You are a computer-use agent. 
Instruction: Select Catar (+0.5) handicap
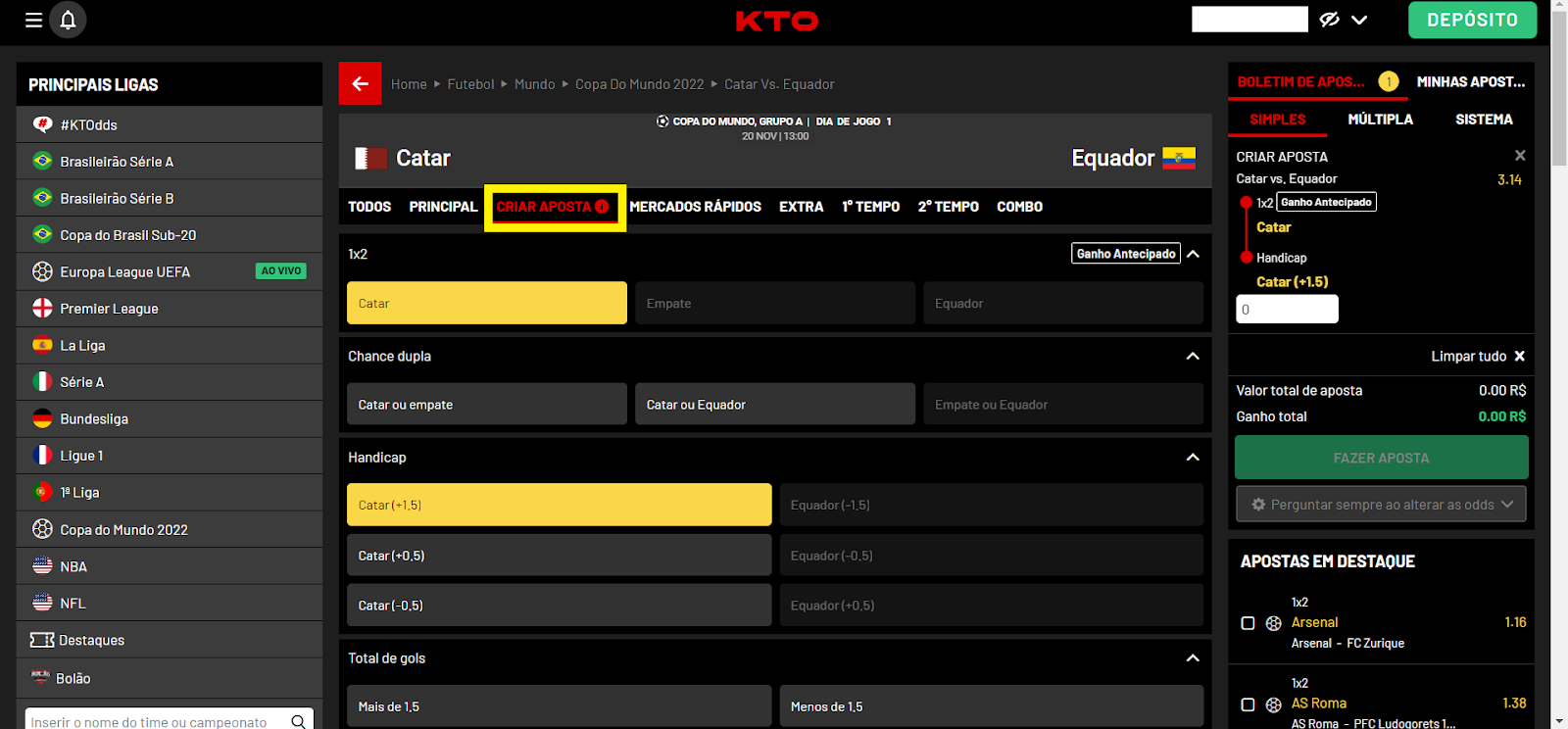[560, 555]
